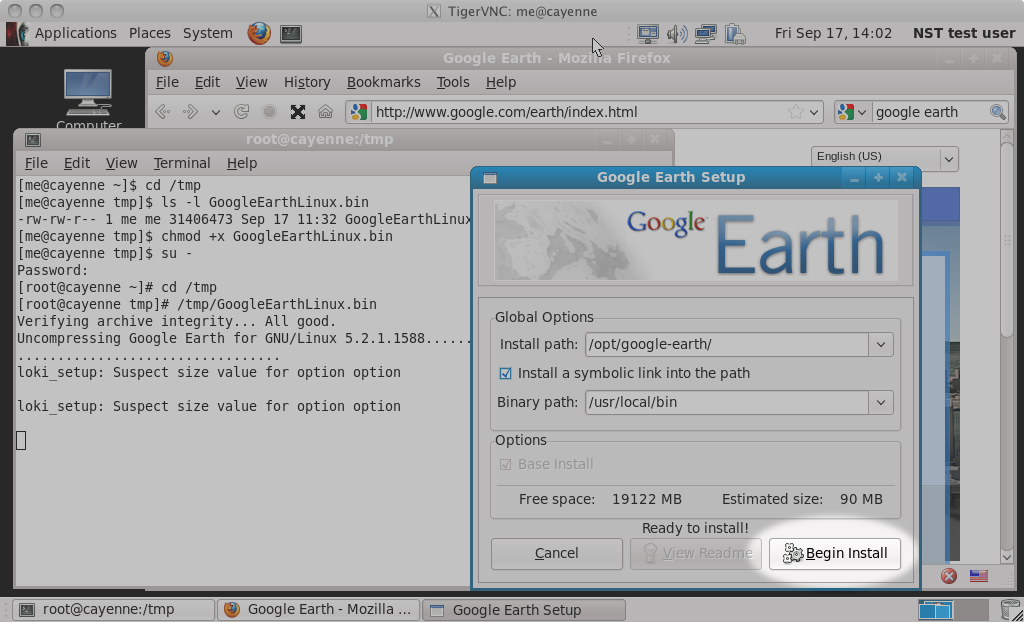1024x622 pixels.
Task: Click the workspace switcher in bottom panel
Action: [x=953, y=610]
